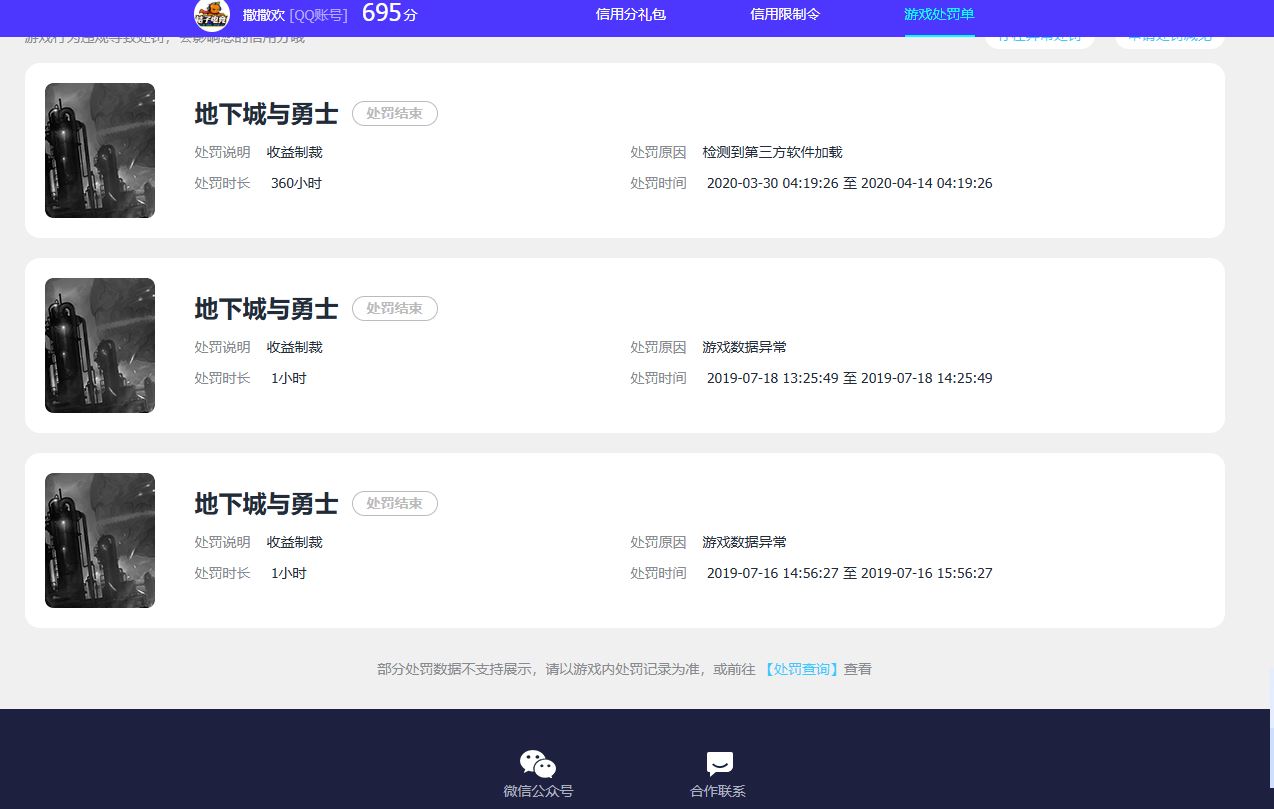Screen dimensions: 1274x809
Task: Click the 微信公众号 footer label
Action: coord(537,790)
